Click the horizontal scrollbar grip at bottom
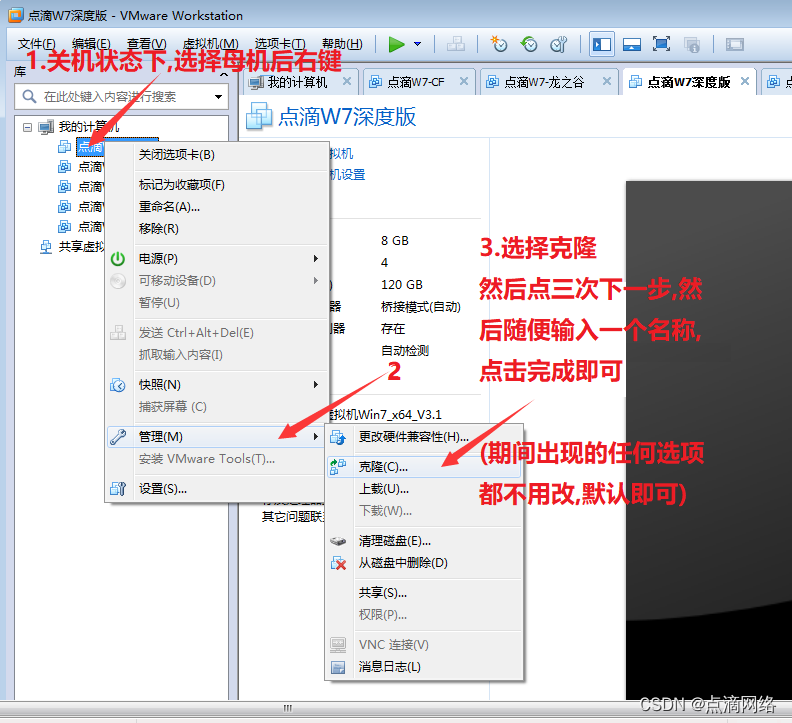This screenshot has width=792, height=723. click(287, 708)
